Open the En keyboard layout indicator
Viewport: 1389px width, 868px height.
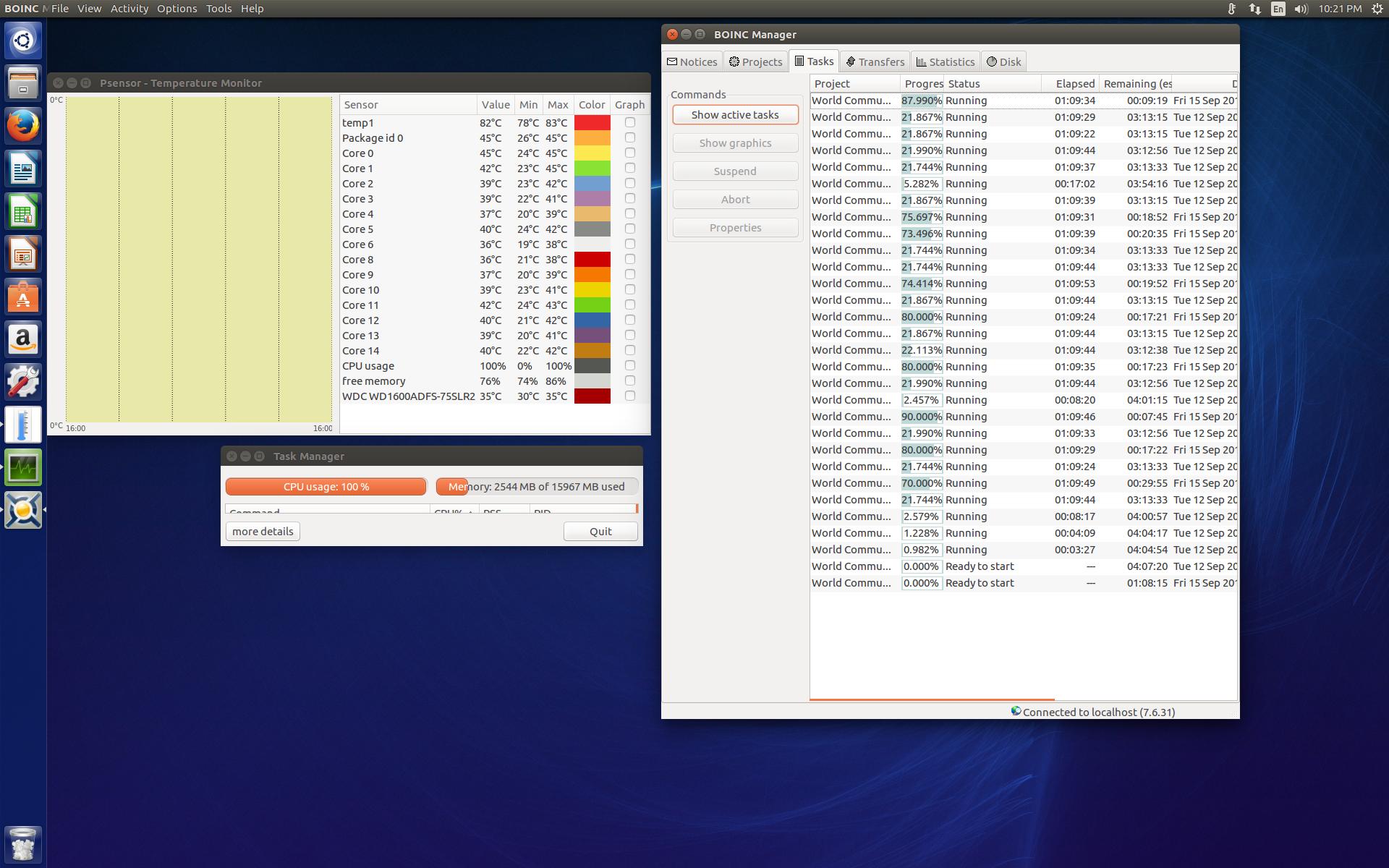tap(1278, 9)
